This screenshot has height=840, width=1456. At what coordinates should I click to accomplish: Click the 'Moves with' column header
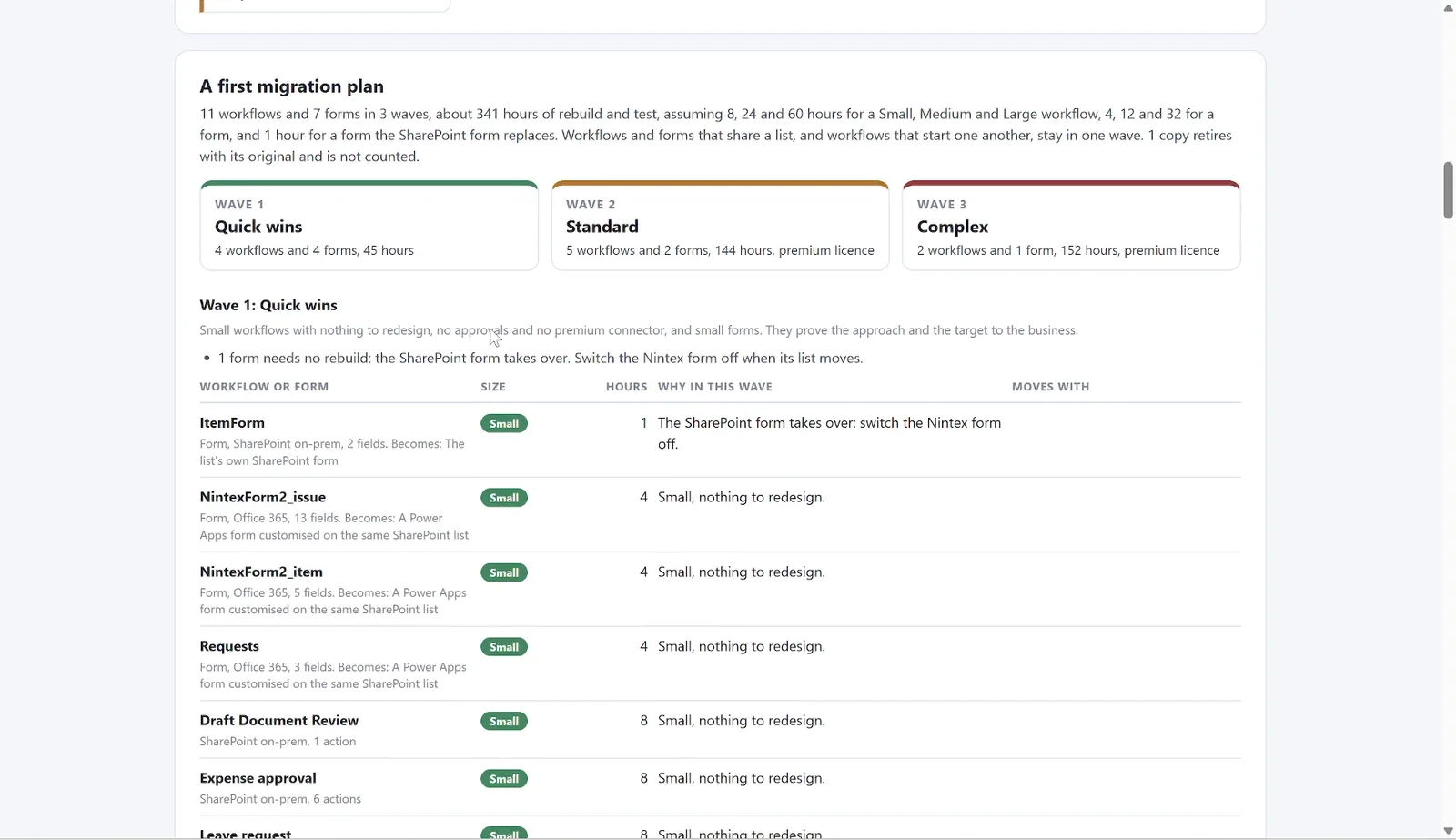tap(1050, 387)
